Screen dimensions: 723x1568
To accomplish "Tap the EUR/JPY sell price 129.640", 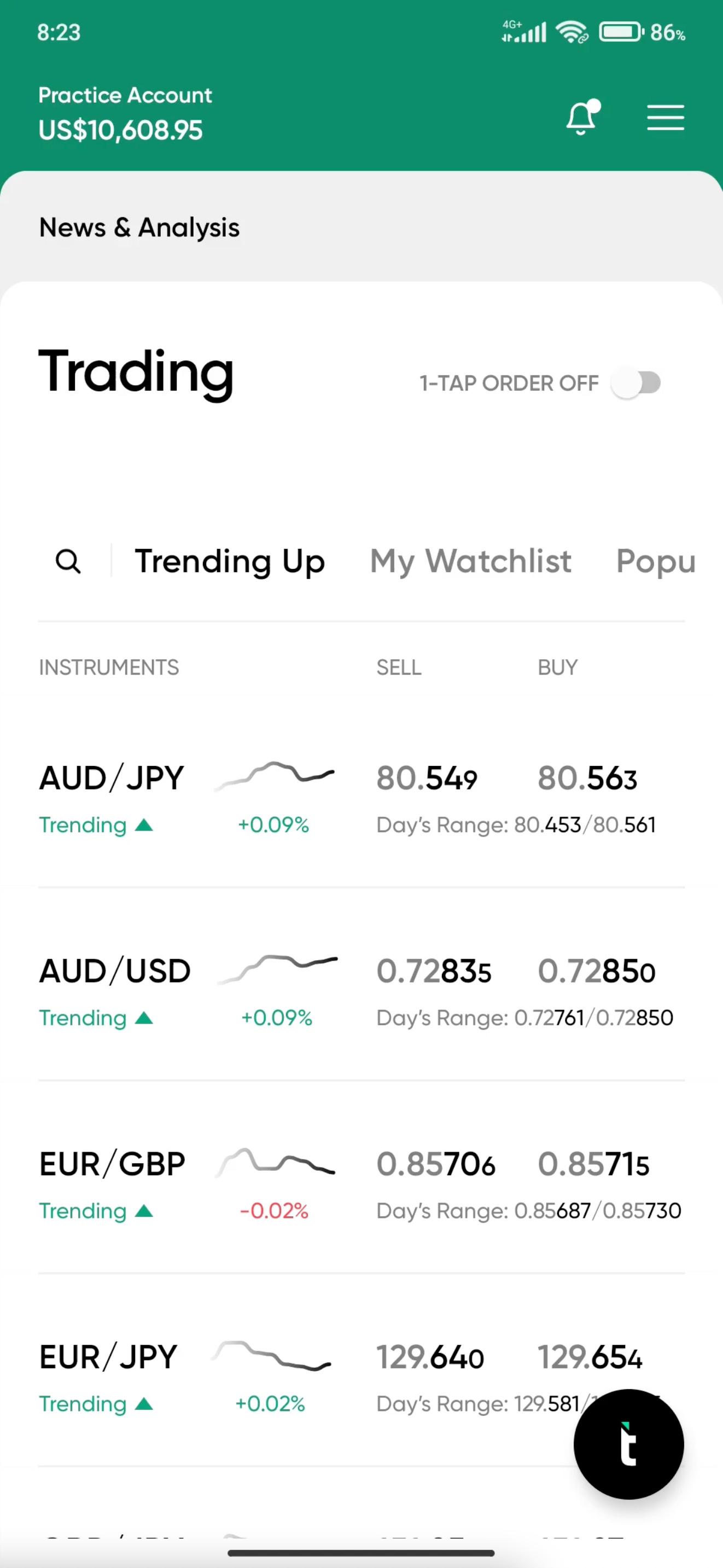I will coord(430,1357).
